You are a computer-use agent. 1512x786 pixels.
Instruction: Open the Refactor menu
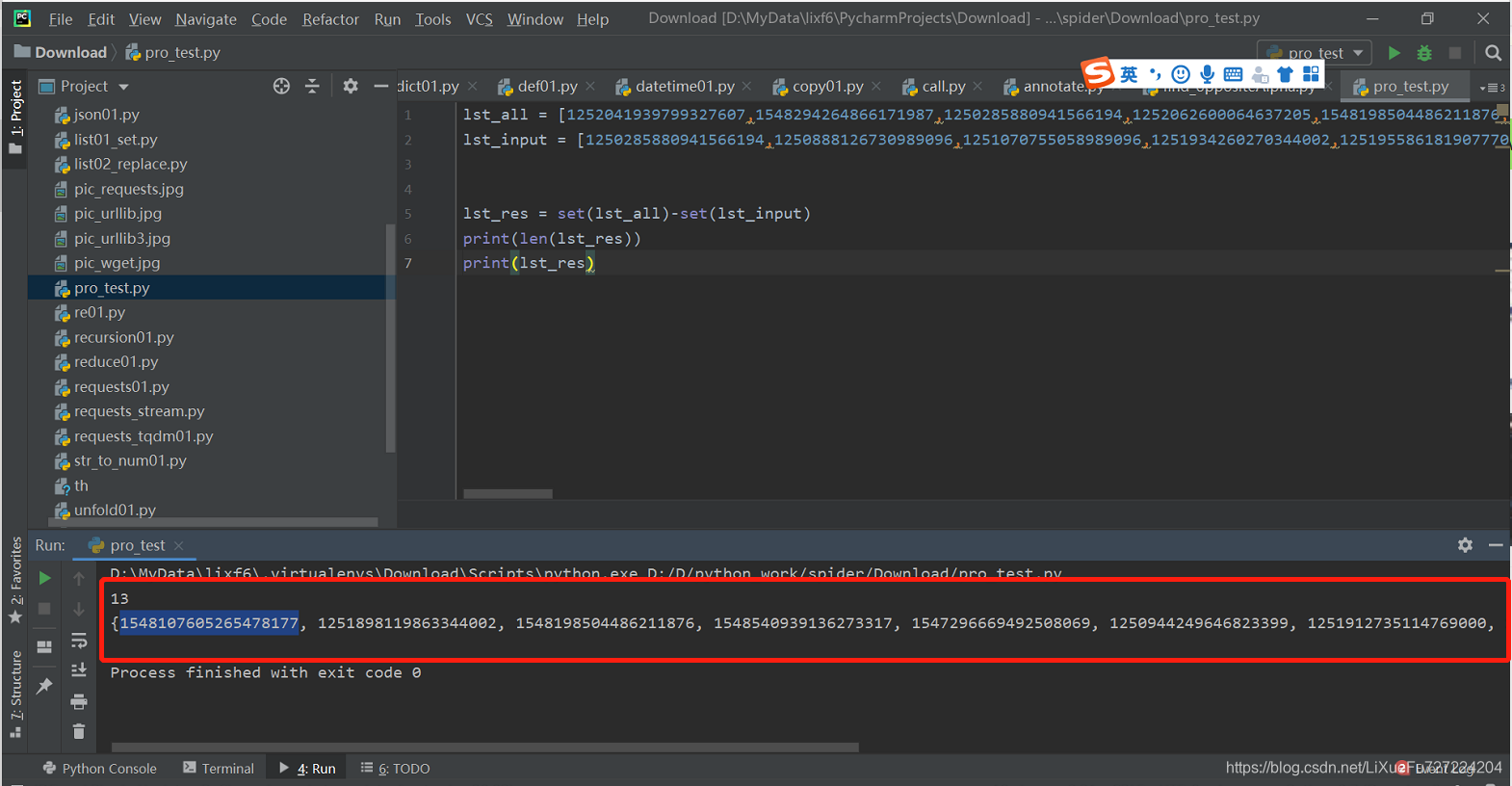click(330, 19)
